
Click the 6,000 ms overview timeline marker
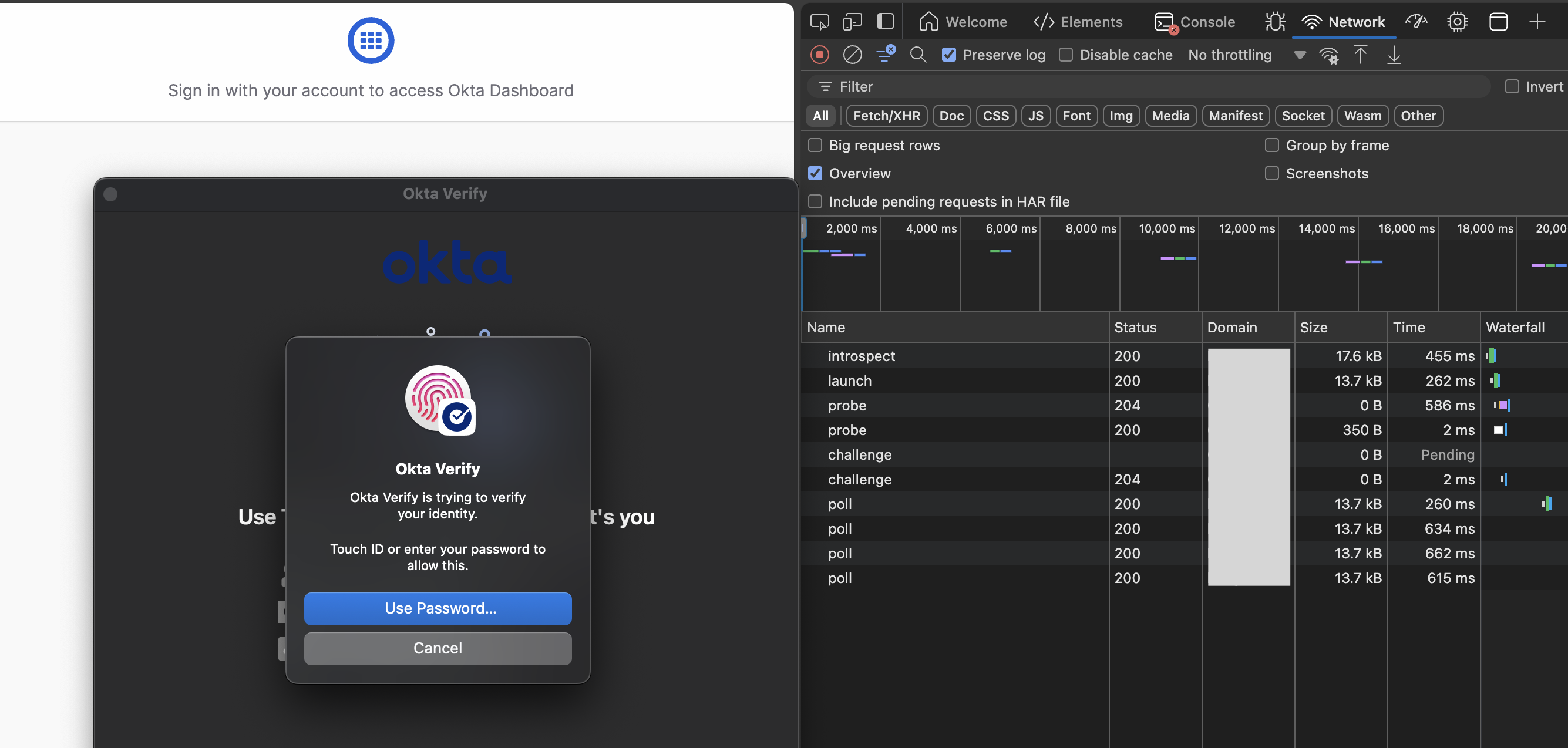coord(1011,228)
